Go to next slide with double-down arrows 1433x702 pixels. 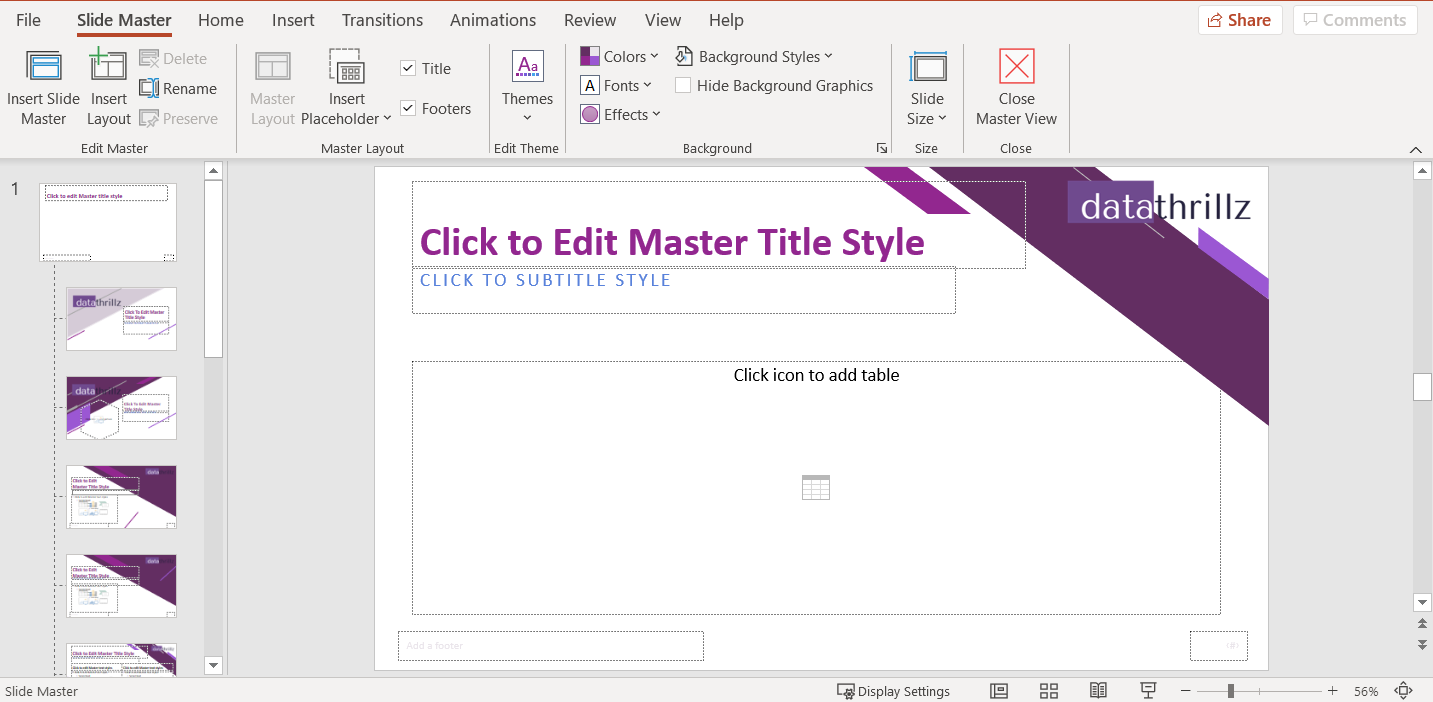pyautogui.click(x=1422, y=645)
